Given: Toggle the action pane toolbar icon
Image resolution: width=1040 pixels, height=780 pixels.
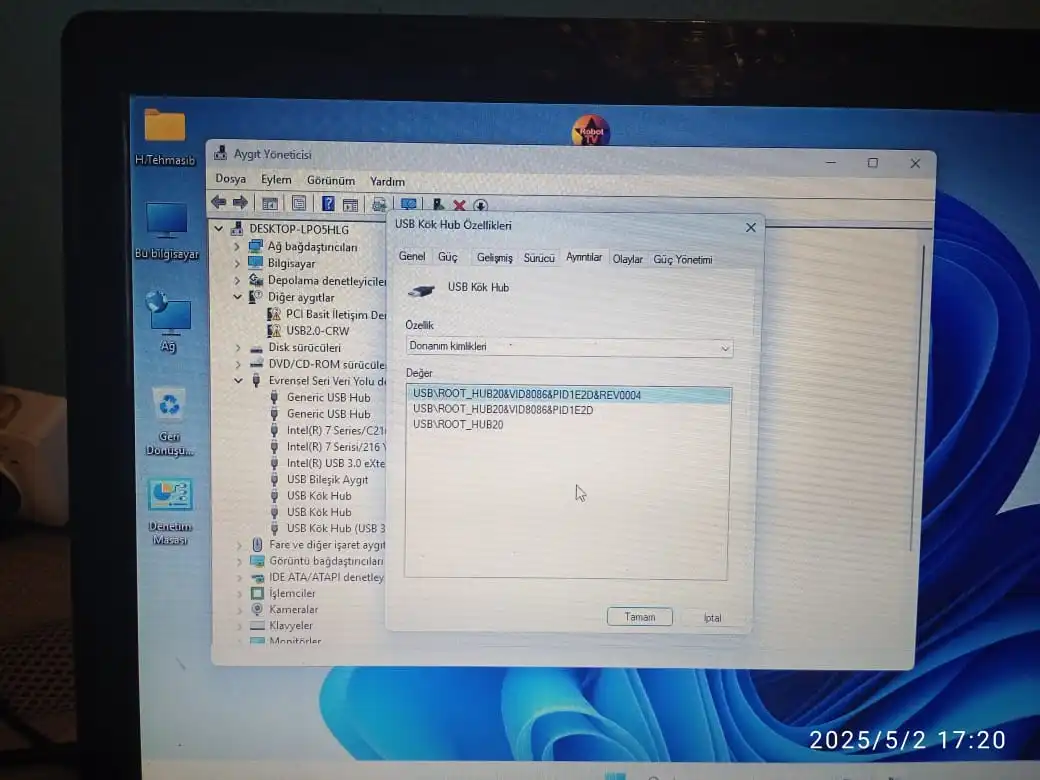Looking at the screenshot, I should click(x=350, y=205).
